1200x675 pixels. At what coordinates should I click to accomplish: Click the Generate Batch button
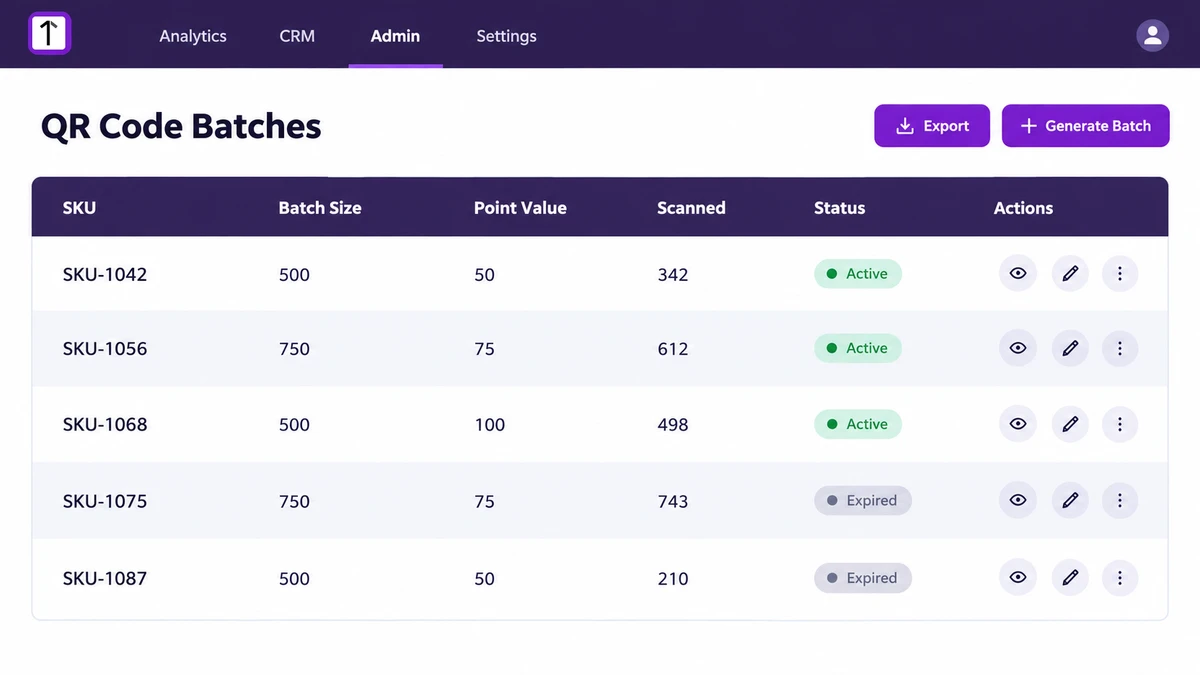1085,126
